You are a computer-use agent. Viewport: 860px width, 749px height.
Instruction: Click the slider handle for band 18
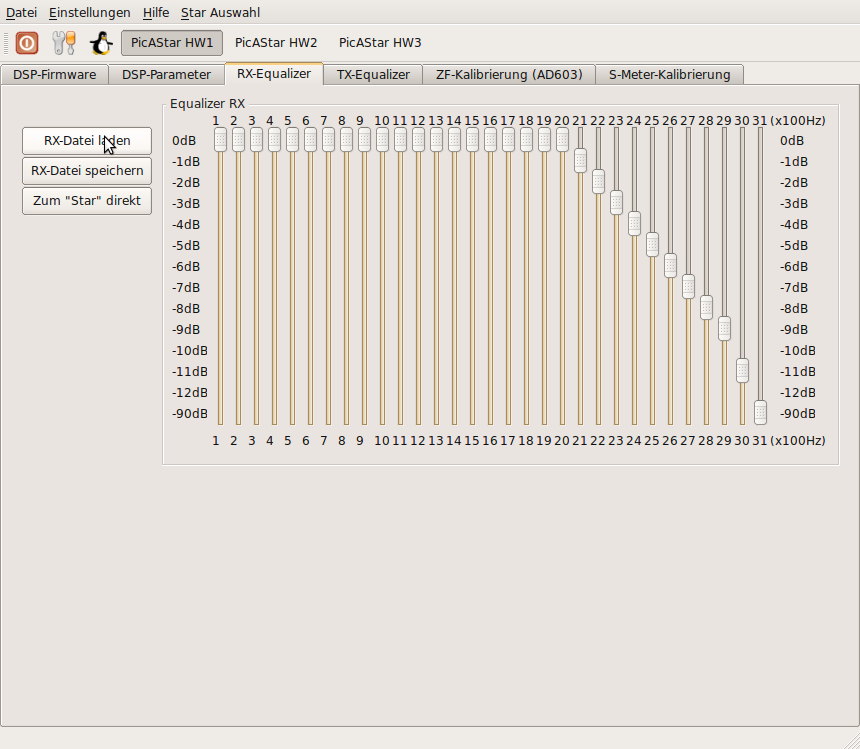click(526, 140)
